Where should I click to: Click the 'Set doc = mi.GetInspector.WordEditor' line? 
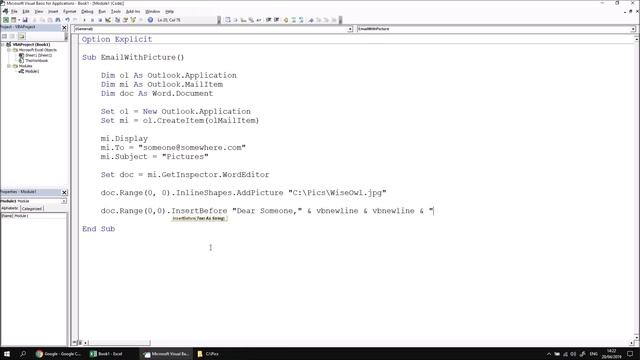[185, 175]
